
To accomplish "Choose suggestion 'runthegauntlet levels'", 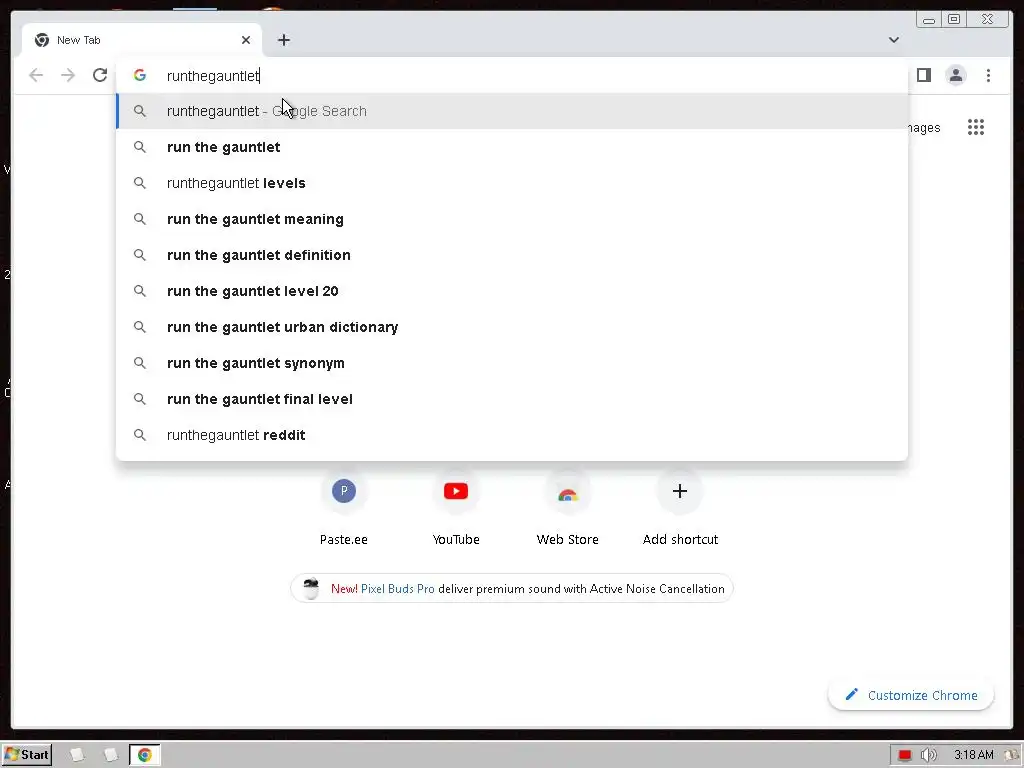I will pyautogui.click(x=512, y=183).
